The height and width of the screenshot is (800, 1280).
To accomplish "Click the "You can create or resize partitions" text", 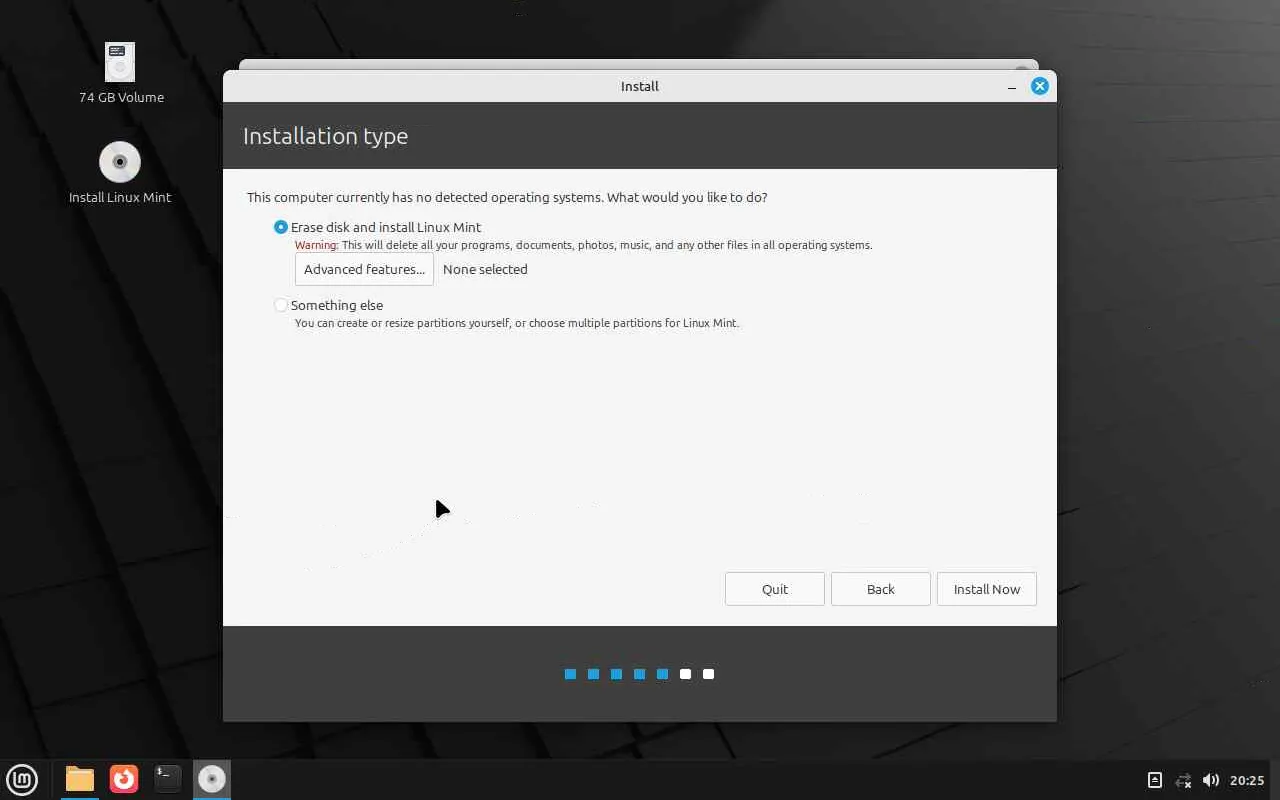I will [x=517, y=323].
